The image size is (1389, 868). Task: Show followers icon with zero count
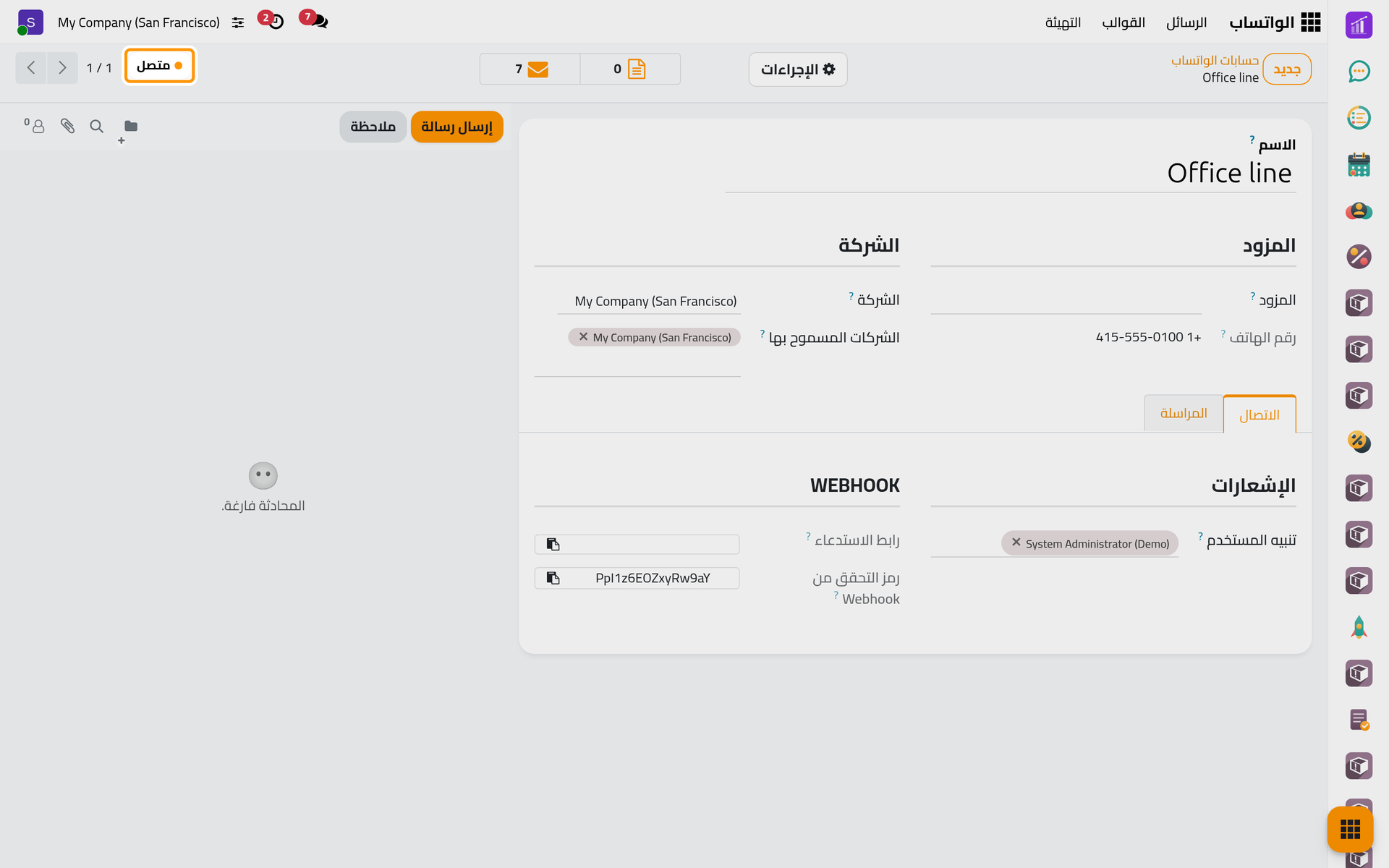pyautogui.click(x=34, y=126)
